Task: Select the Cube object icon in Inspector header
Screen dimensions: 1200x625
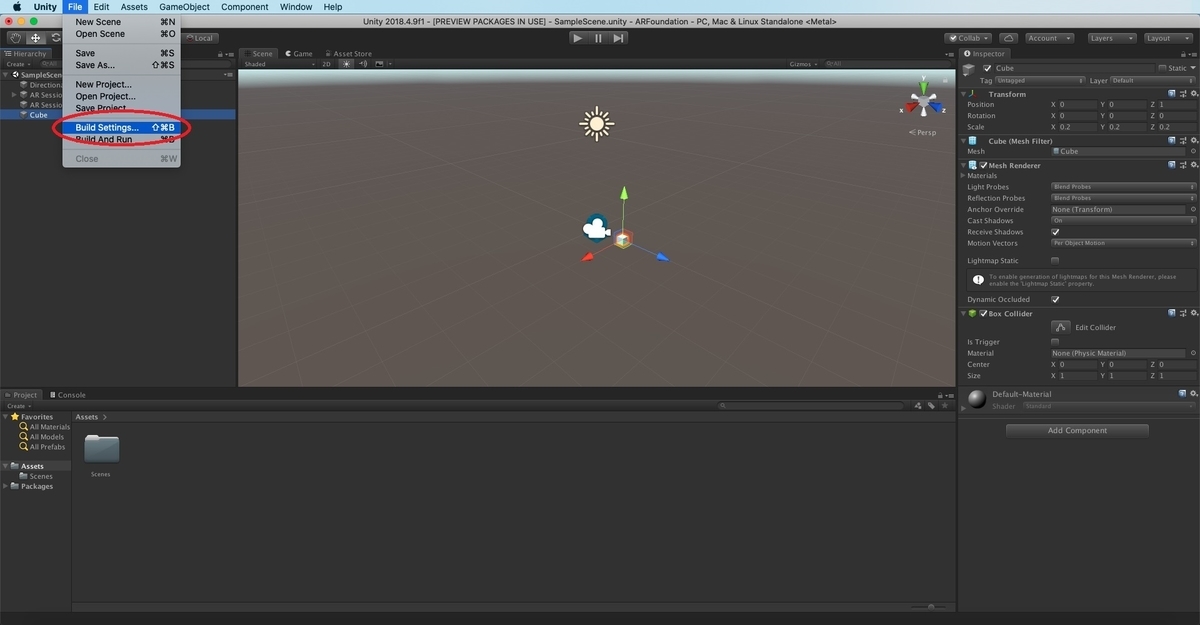Action: click(969, 69)
